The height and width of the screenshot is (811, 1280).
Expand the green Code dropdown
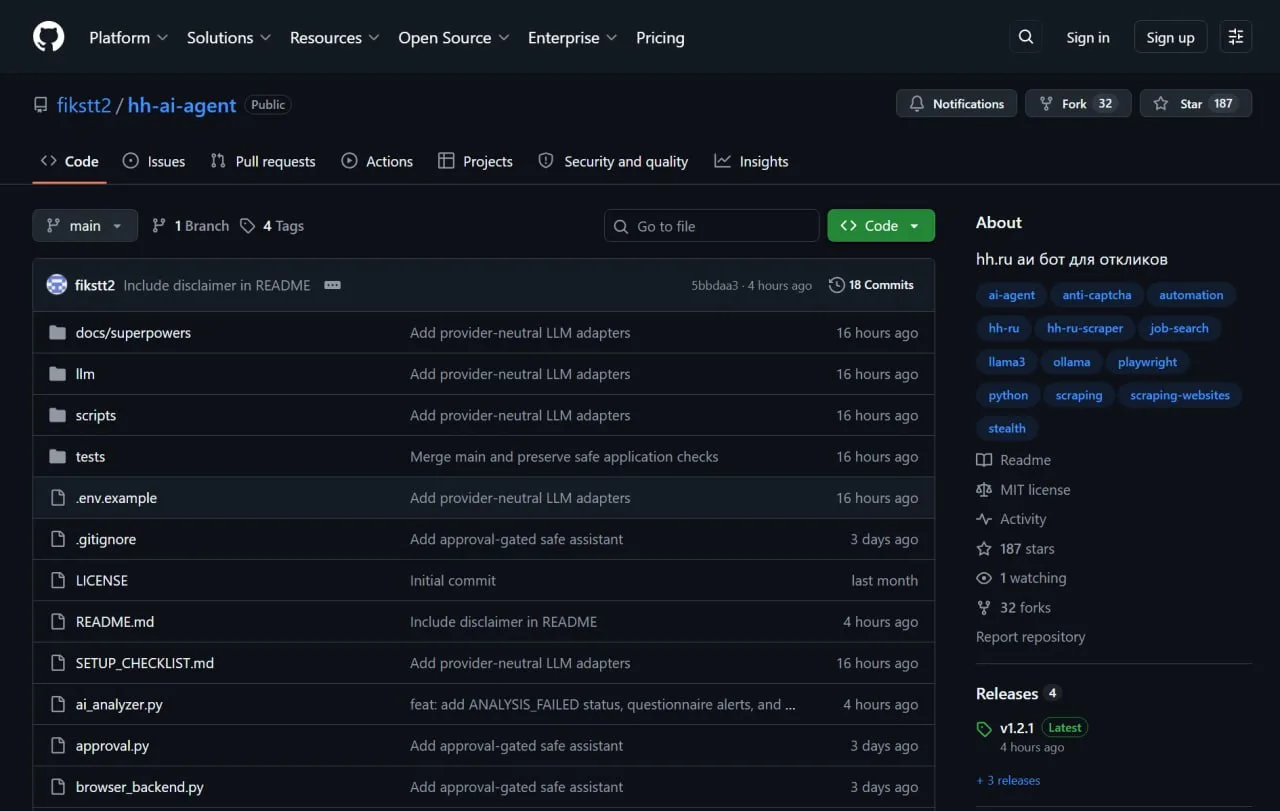click(x=881, y=226)
